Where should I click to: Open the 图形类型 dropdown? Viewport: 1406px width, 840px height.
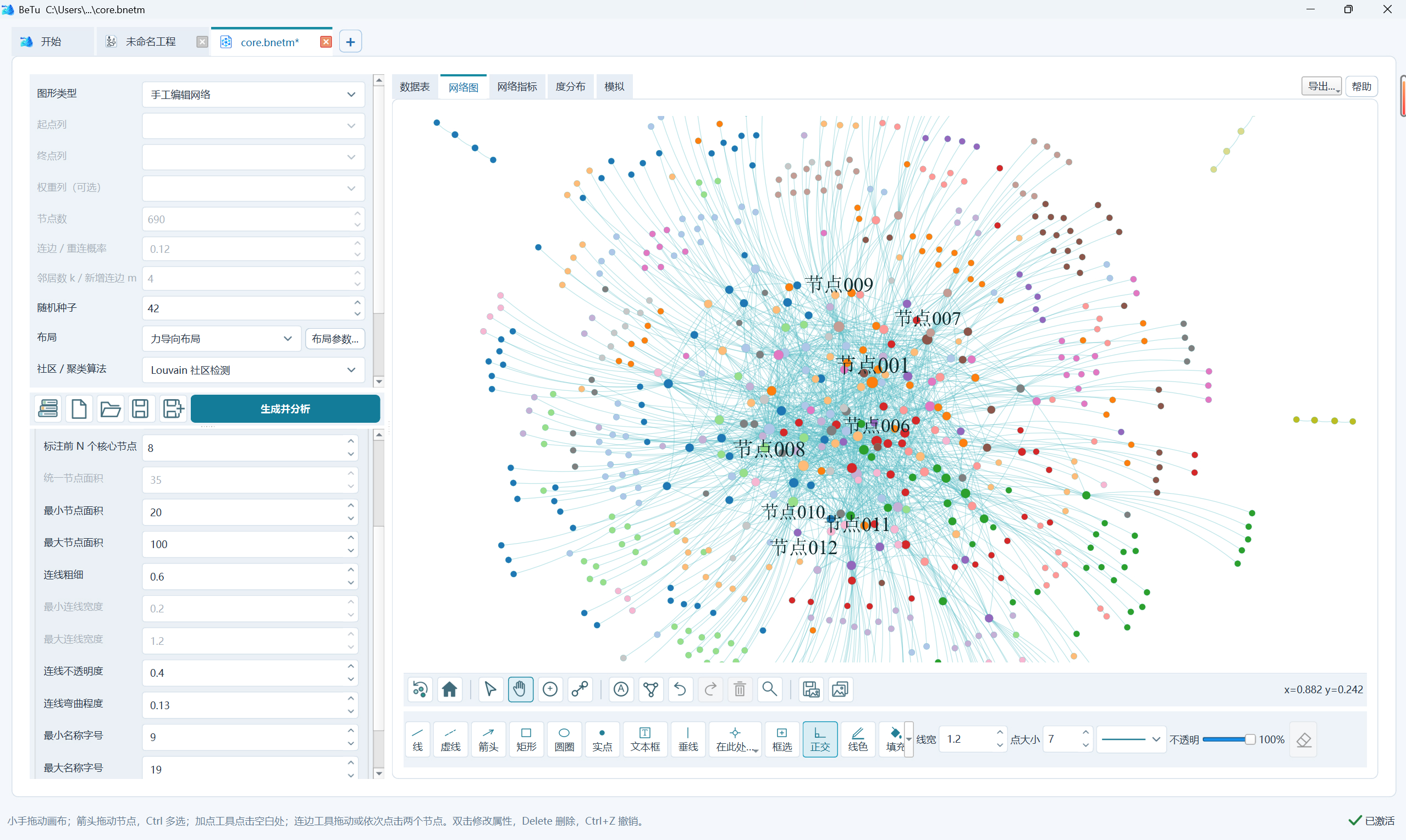click(253, 95)
